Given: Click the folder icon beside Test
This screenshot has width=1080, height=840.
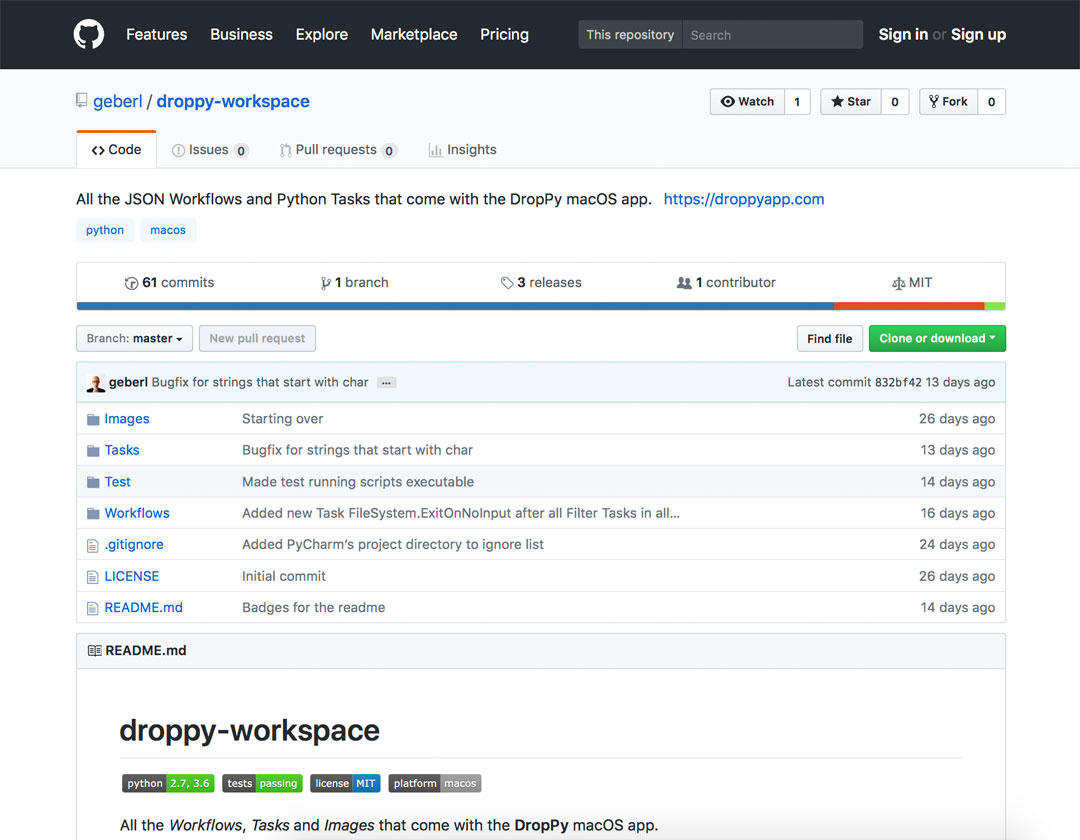Looking at the screenshot, I should 93,482.
